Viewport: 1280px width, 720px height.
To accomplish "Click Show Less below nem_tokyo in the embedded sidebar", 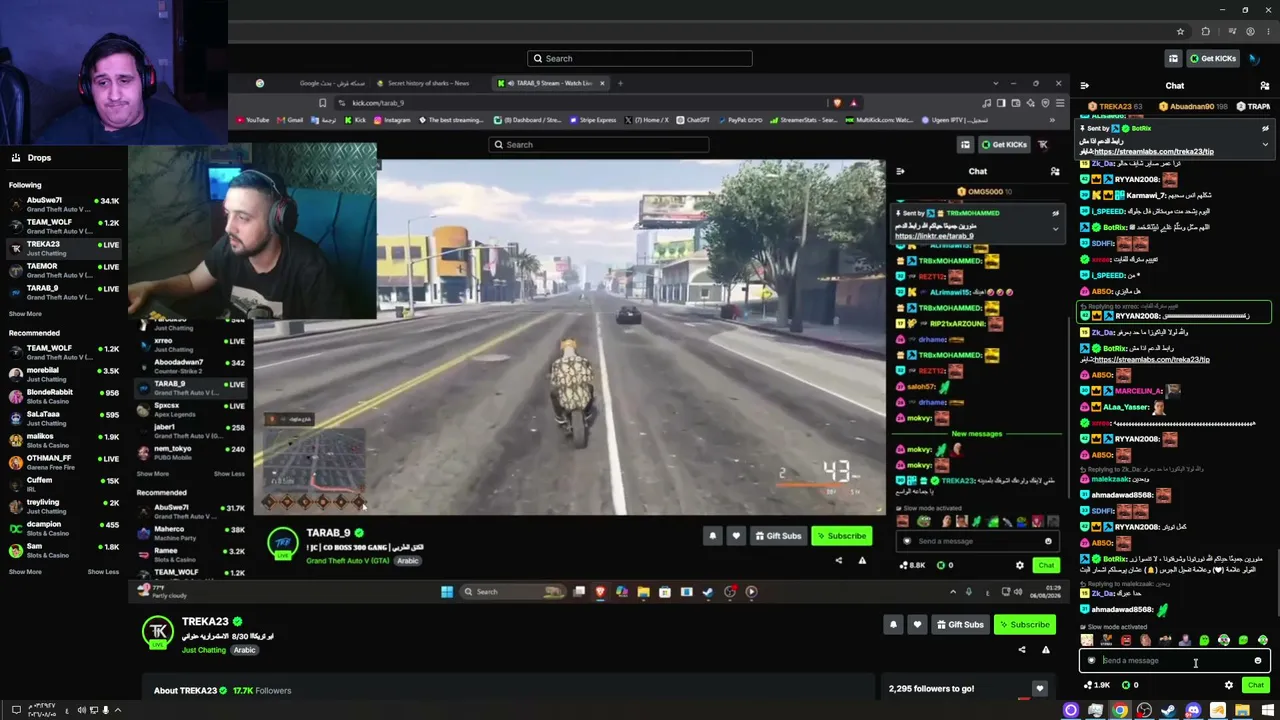I will [x=229, y=474].
